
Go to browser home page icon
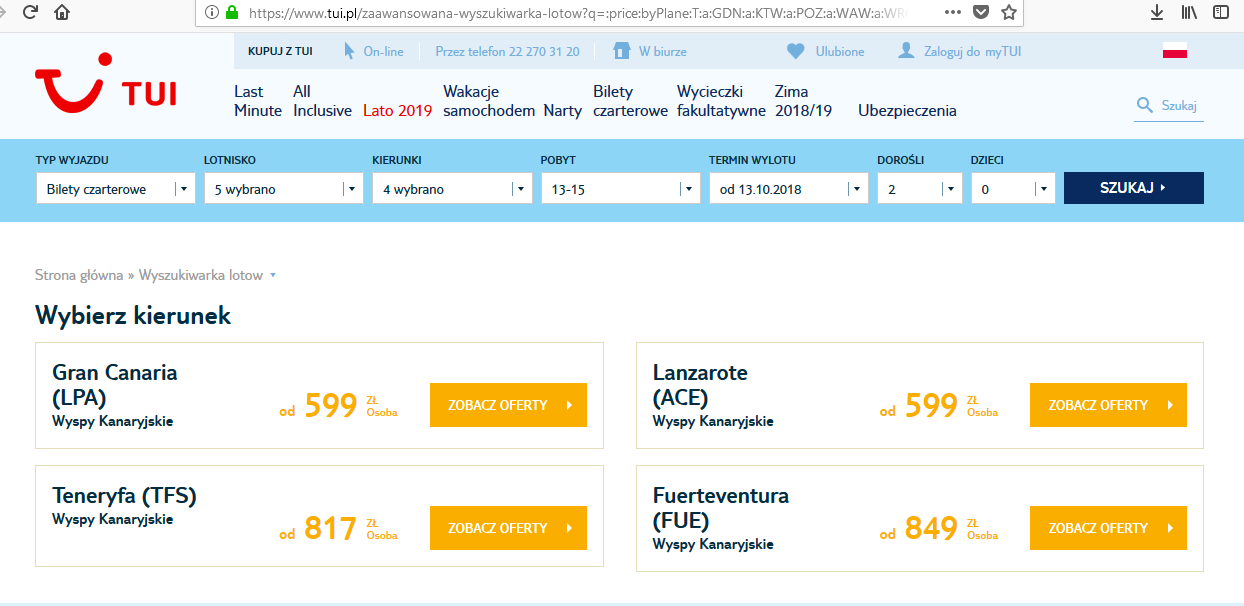click(x=62, y=13)
